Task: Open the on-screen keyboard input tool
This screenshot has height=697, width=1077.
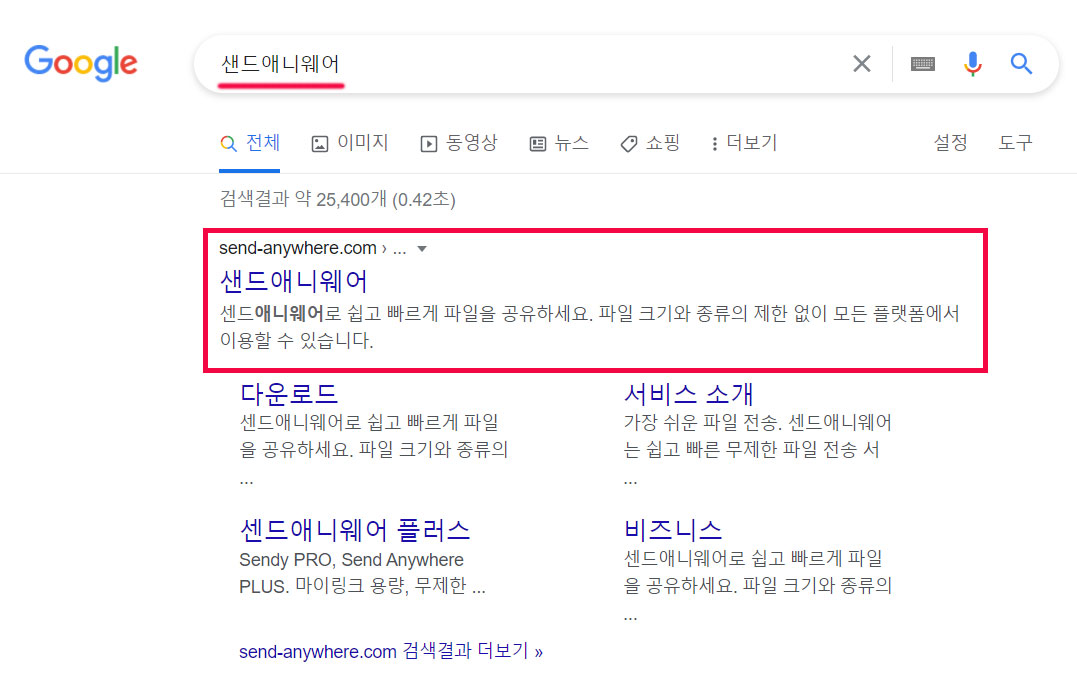Action: point(922,64)
